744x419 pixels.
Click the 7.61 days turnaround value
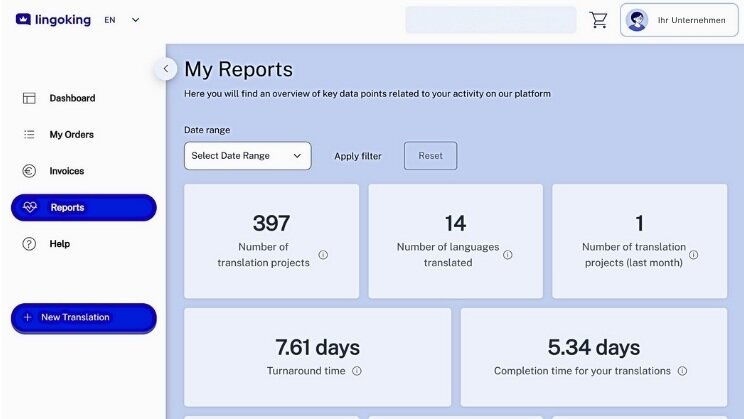click(x=317, y=347)
